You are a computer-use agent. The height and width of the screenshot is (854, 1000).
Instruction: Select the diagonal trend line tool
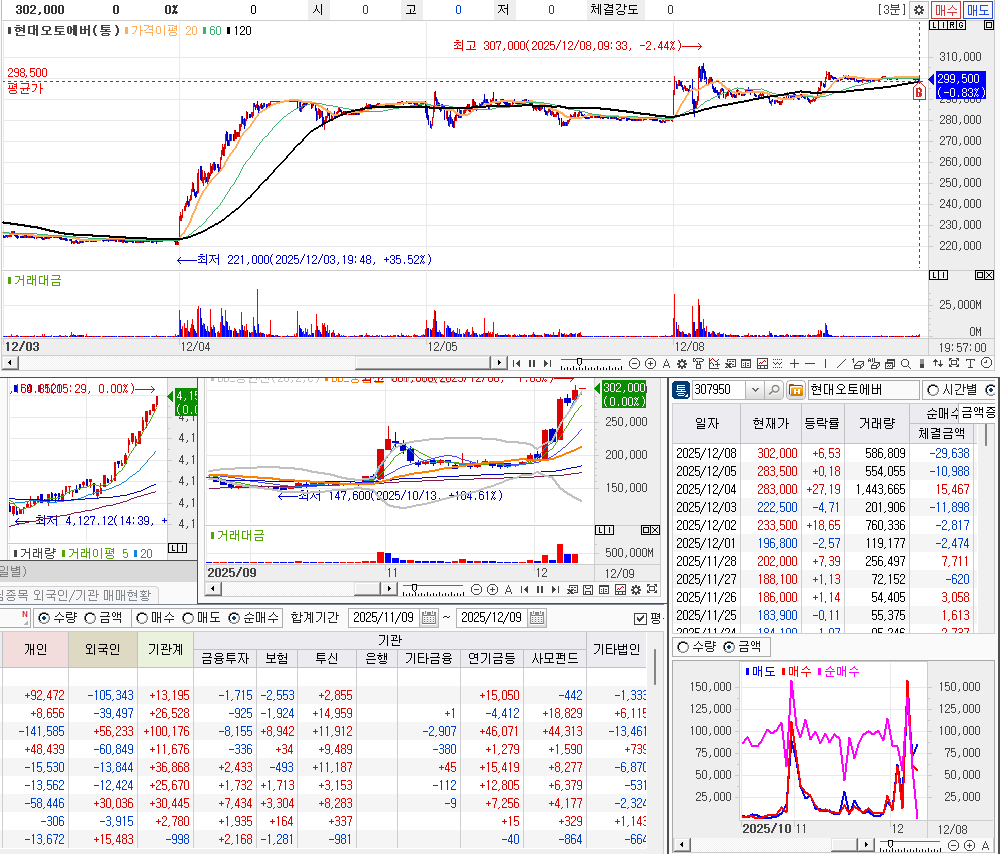coord(841,364)
